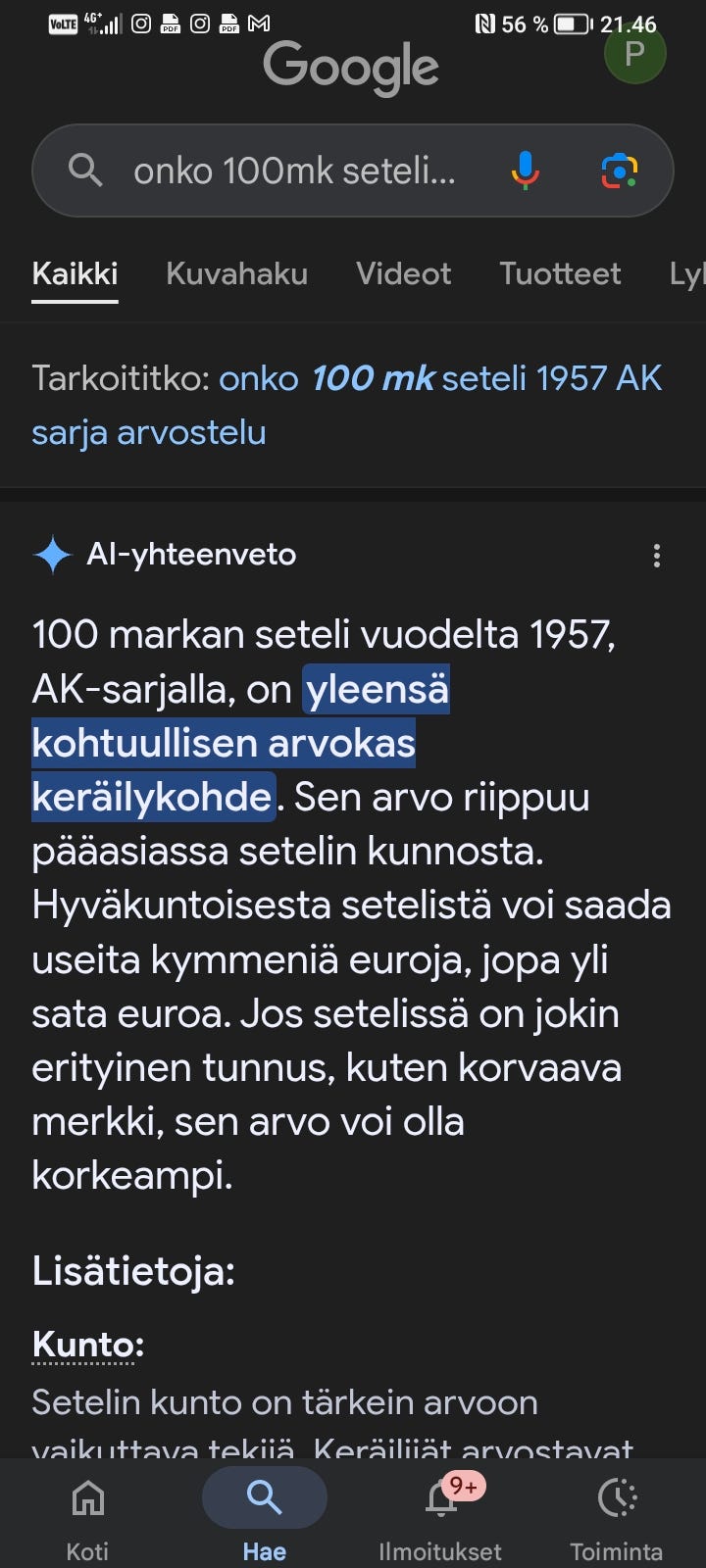706x1568 pixels.
Task: Click the magnifying glass search icon
Action: tap(85, 170)
